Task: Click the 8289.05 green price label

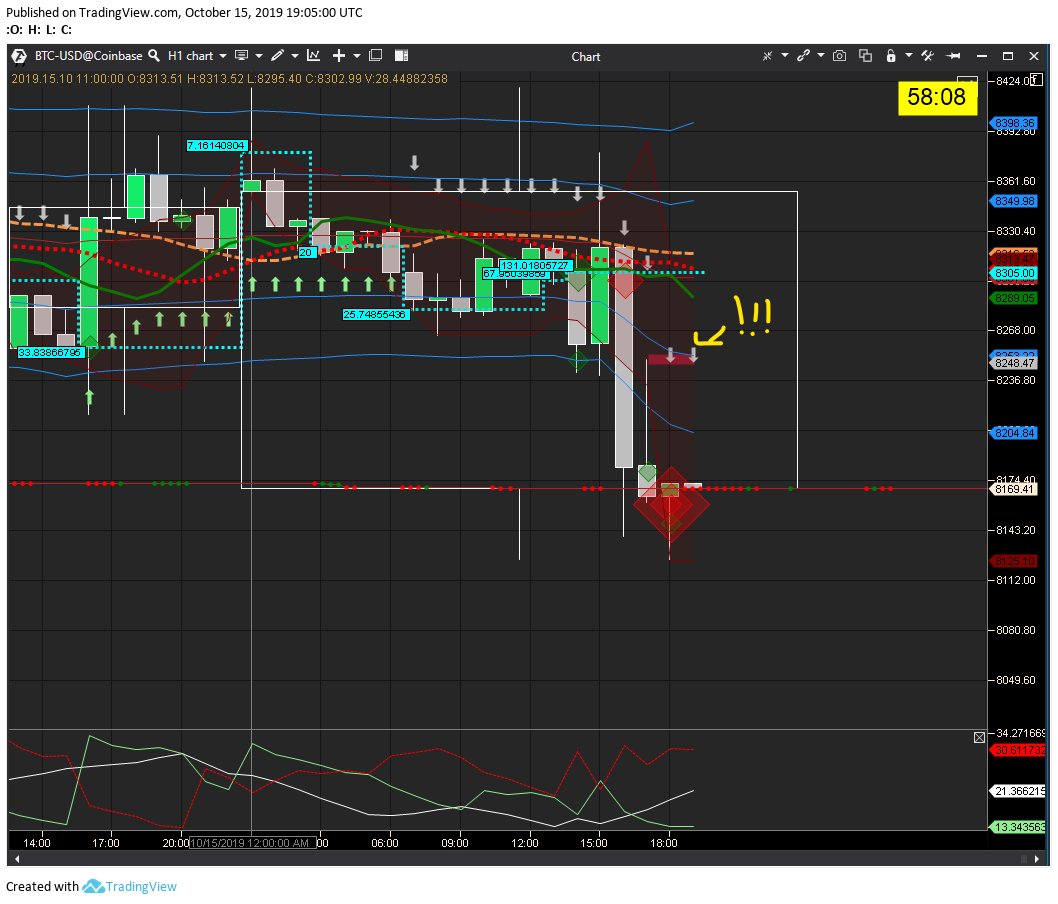Action: (x=1014, y=298)
